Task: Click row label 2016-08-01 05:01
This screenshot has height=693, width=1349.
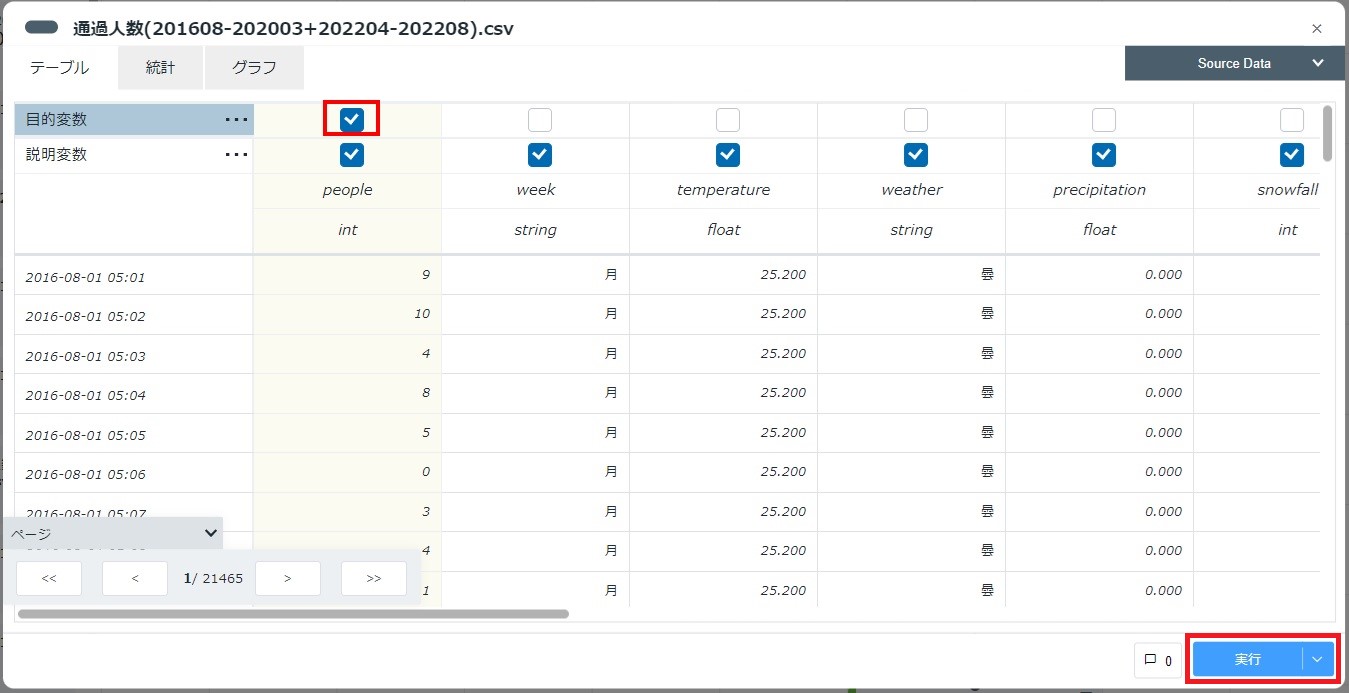Action: (x=85, y=277)
